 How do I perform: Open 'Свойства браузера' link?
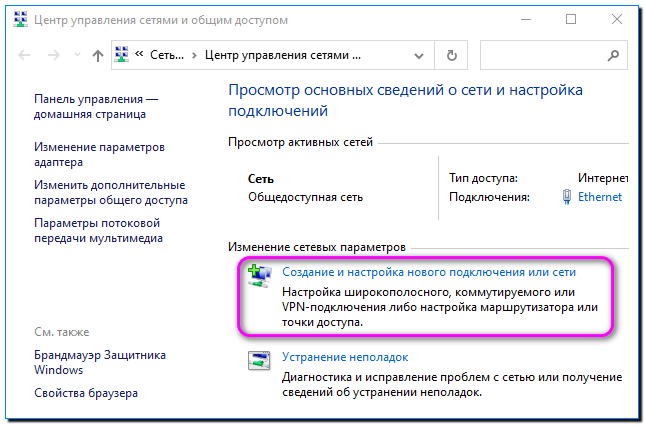(x=86, y=393)
